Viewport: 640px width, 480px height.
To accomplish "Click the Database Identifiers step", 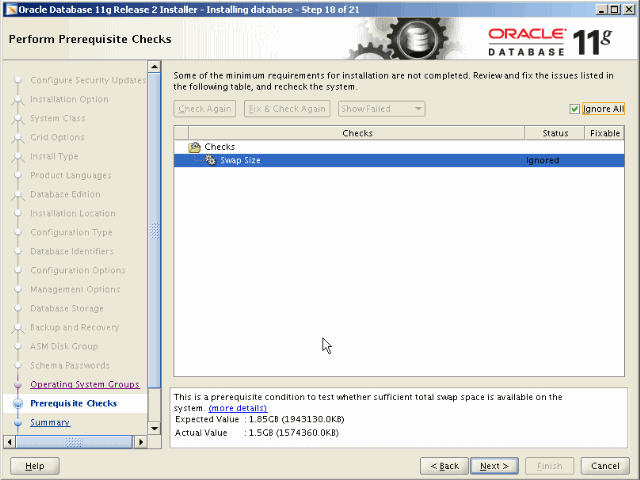I will pyautogui.click(x=72, y=251).
